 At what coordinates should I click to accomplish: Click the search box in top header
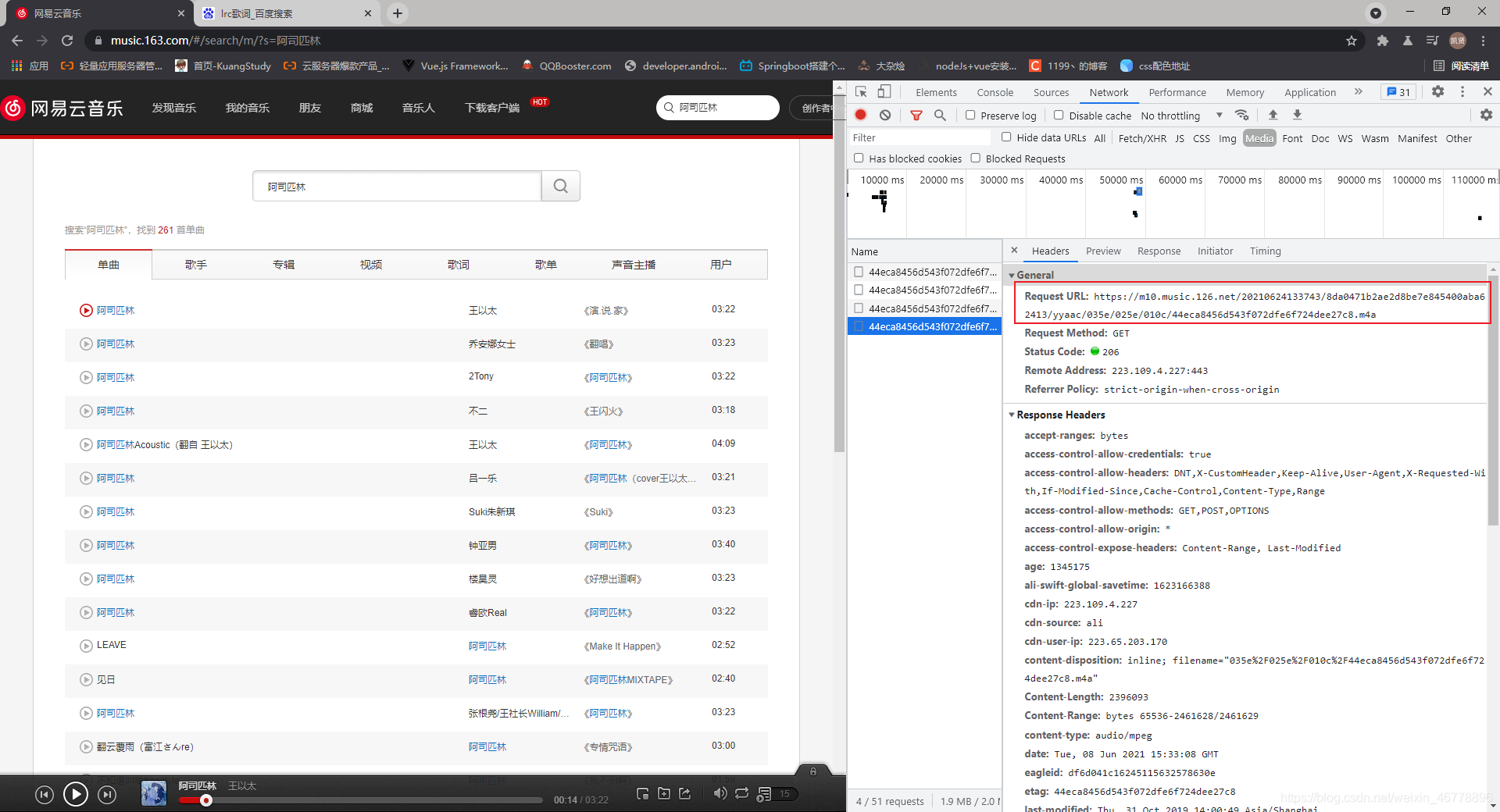click(717, 108)
